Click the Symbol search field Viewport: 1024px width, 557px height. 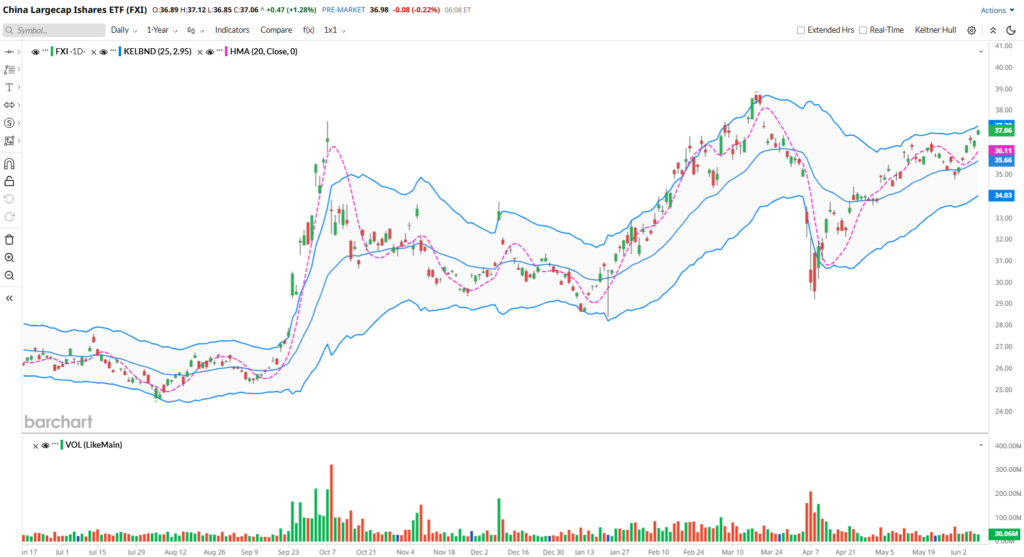coord(54,30)
